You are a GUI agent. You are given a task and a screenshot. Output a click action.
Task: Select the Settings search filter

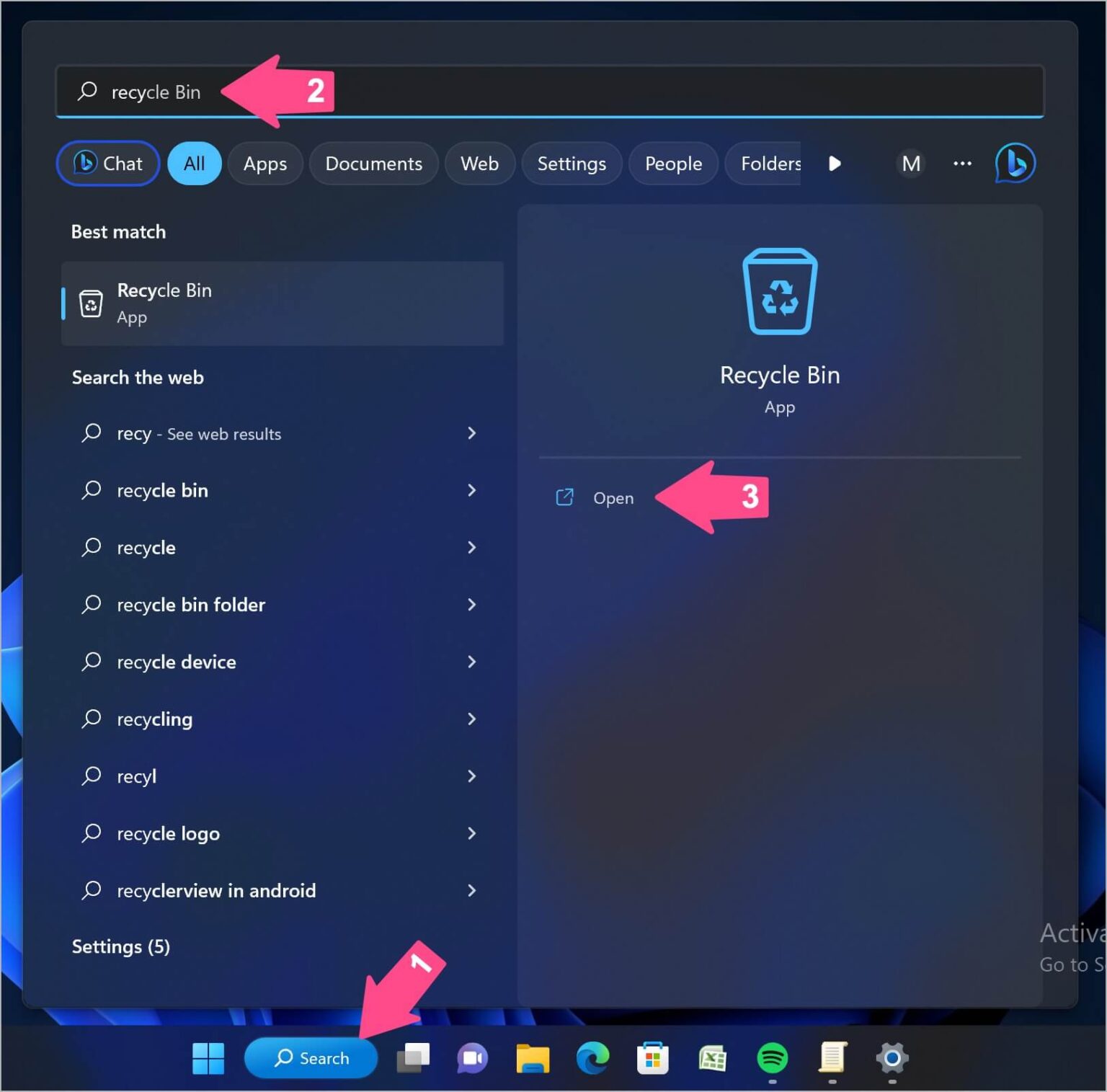tap(572, 164)
